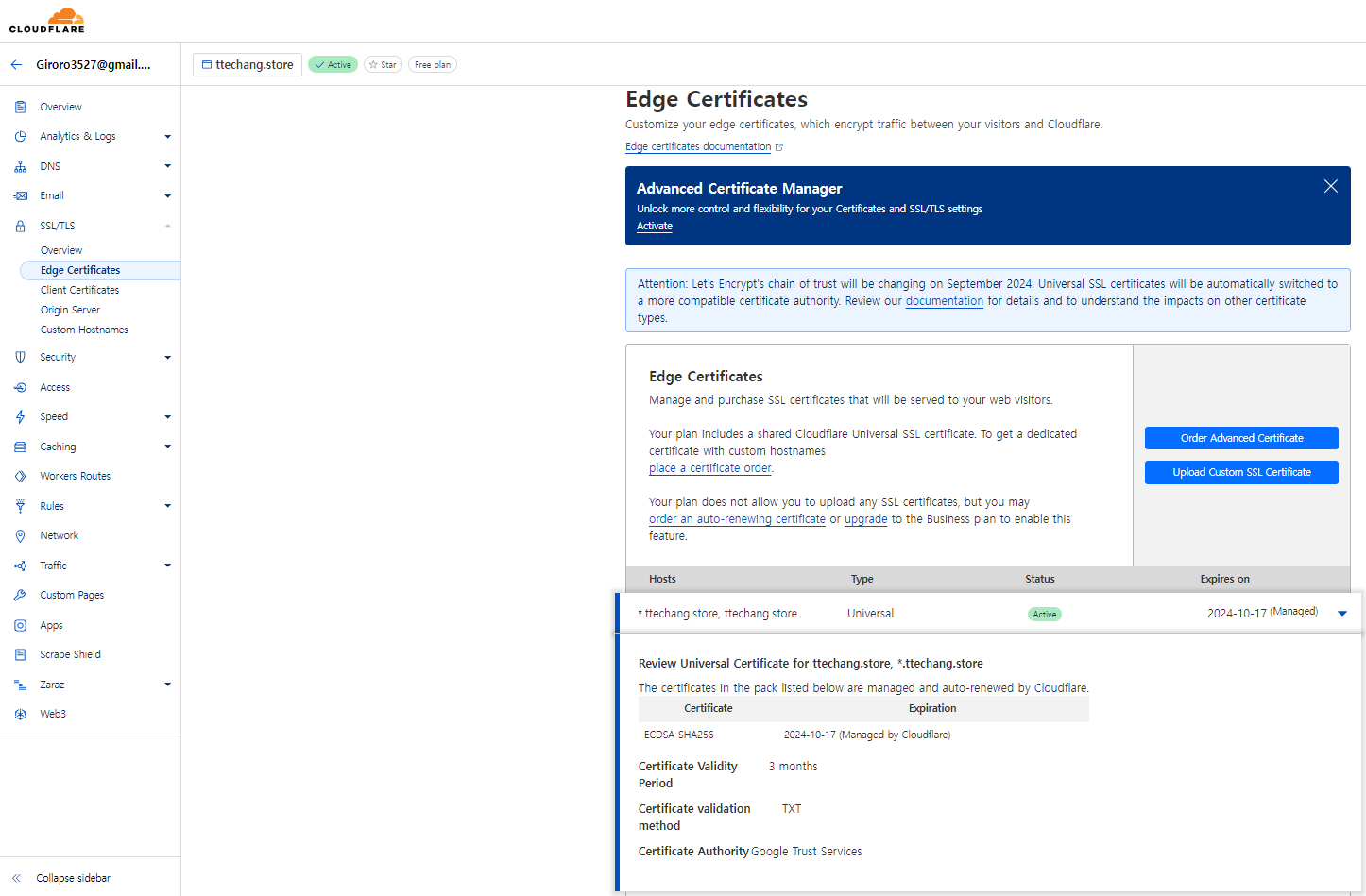Screen dimensions: 1366x896
Task: Click the Rules funnel icon
Action: tap(20, 506)
